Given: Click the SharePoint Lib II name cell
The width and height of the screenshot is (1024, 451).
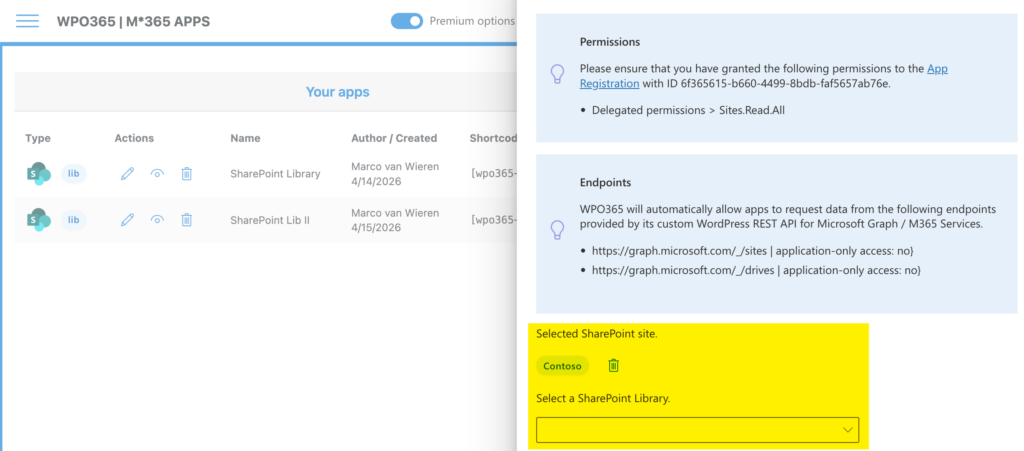Looking at the screenshot, I should pyautogui.click(x=270, y=220).
